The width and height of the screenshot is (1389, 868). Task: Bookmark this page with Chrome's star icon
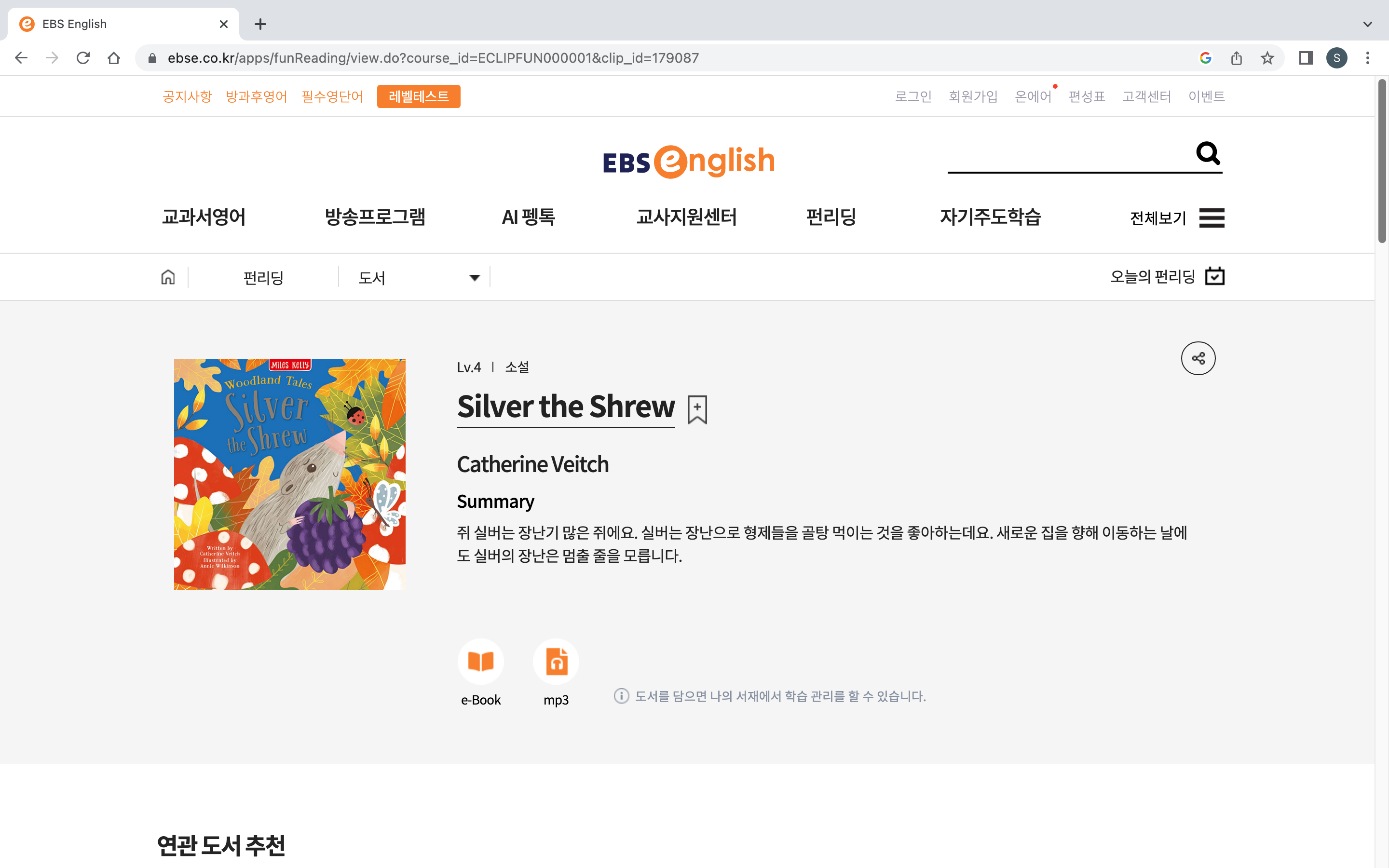coord(1267,58)
